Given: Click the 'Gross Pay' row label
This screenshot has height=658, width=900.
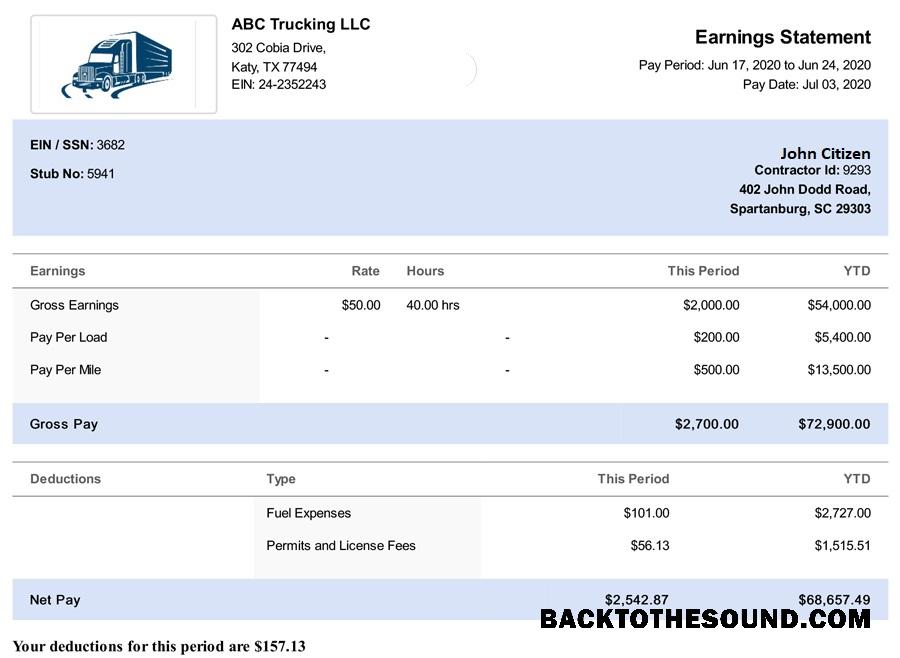Looking at the screenshot, I should click(x=64, y=424).
